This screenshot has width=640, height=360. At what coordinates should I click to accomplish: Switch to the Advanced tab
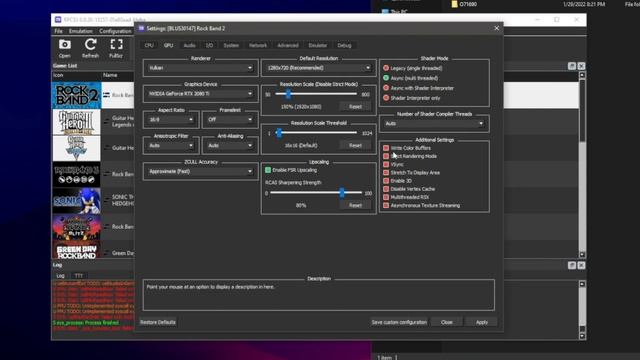[288, 45]
